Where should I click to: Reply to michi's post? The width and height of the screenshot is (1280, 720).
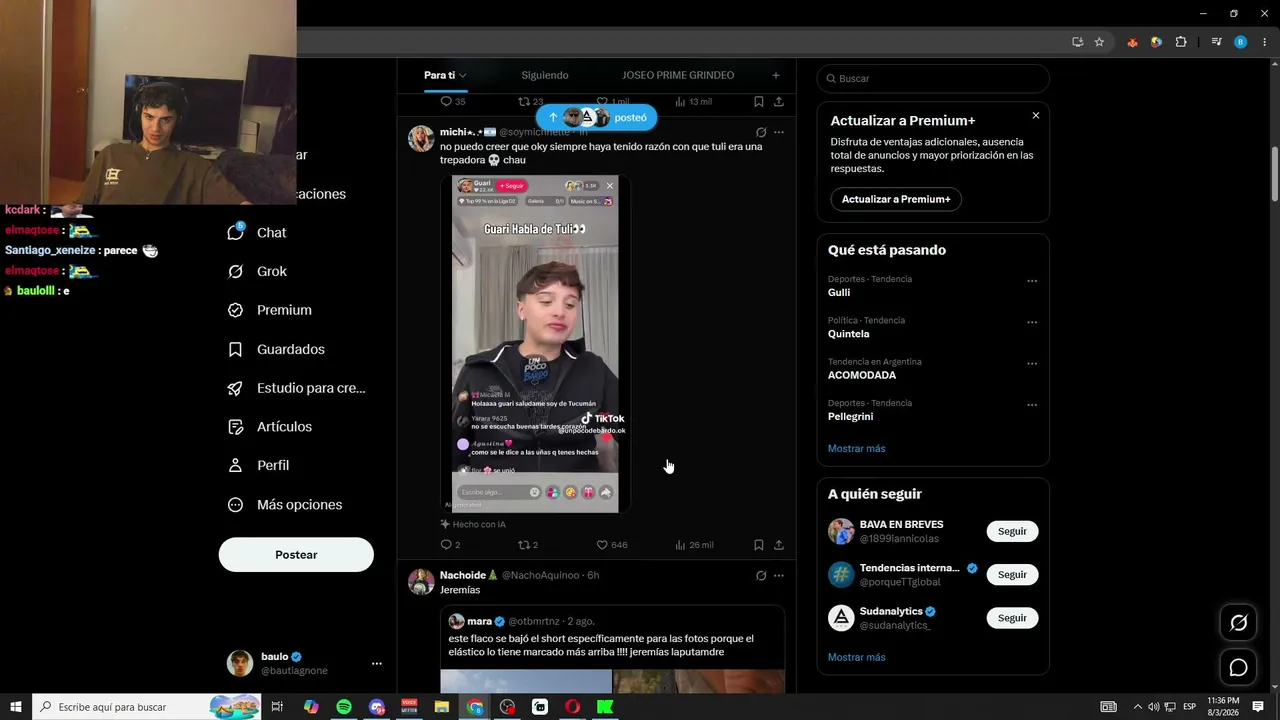(450, 545)
